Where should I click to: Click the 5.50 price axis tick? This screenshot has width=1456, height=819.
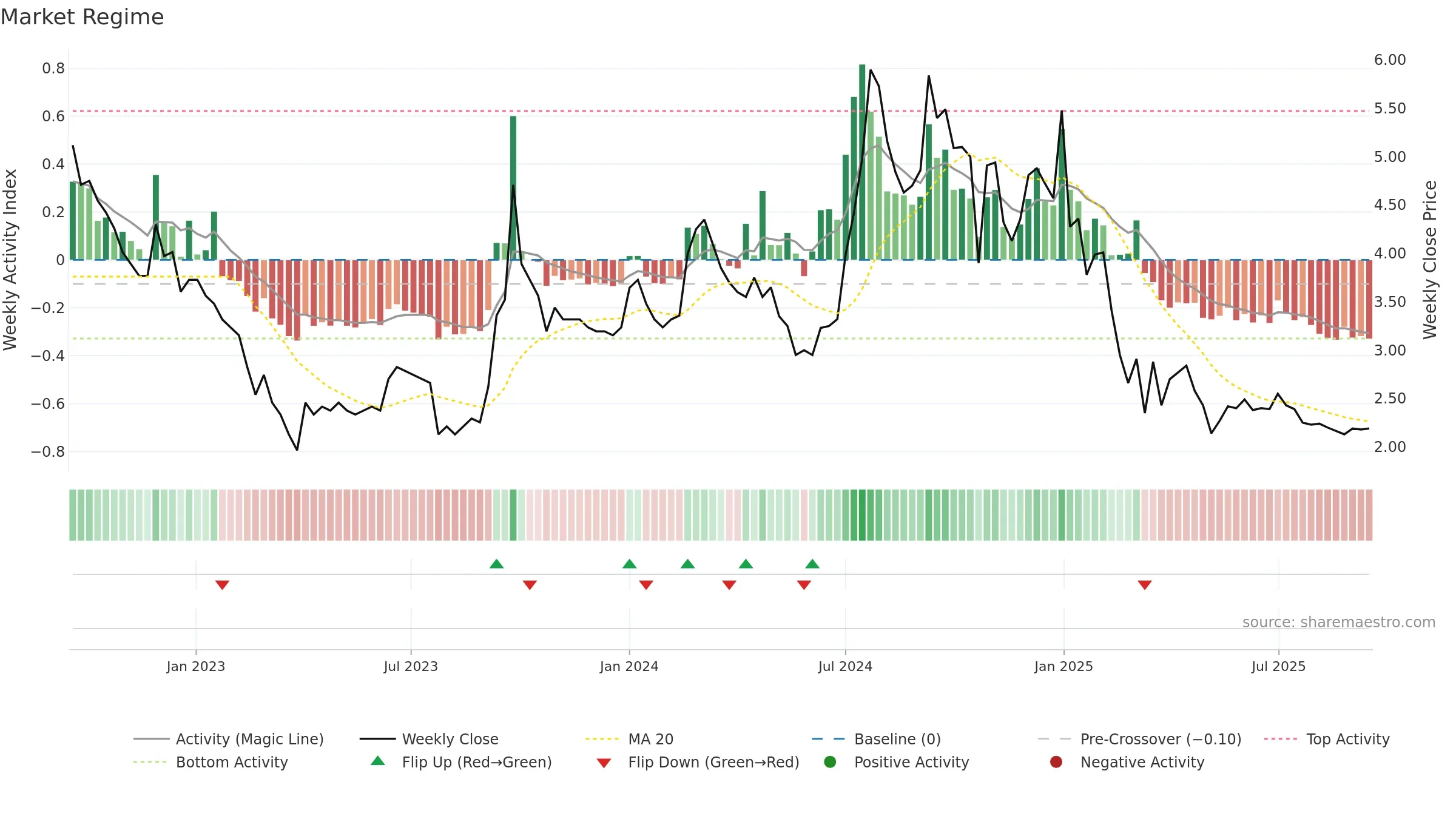coord(1390,109)
